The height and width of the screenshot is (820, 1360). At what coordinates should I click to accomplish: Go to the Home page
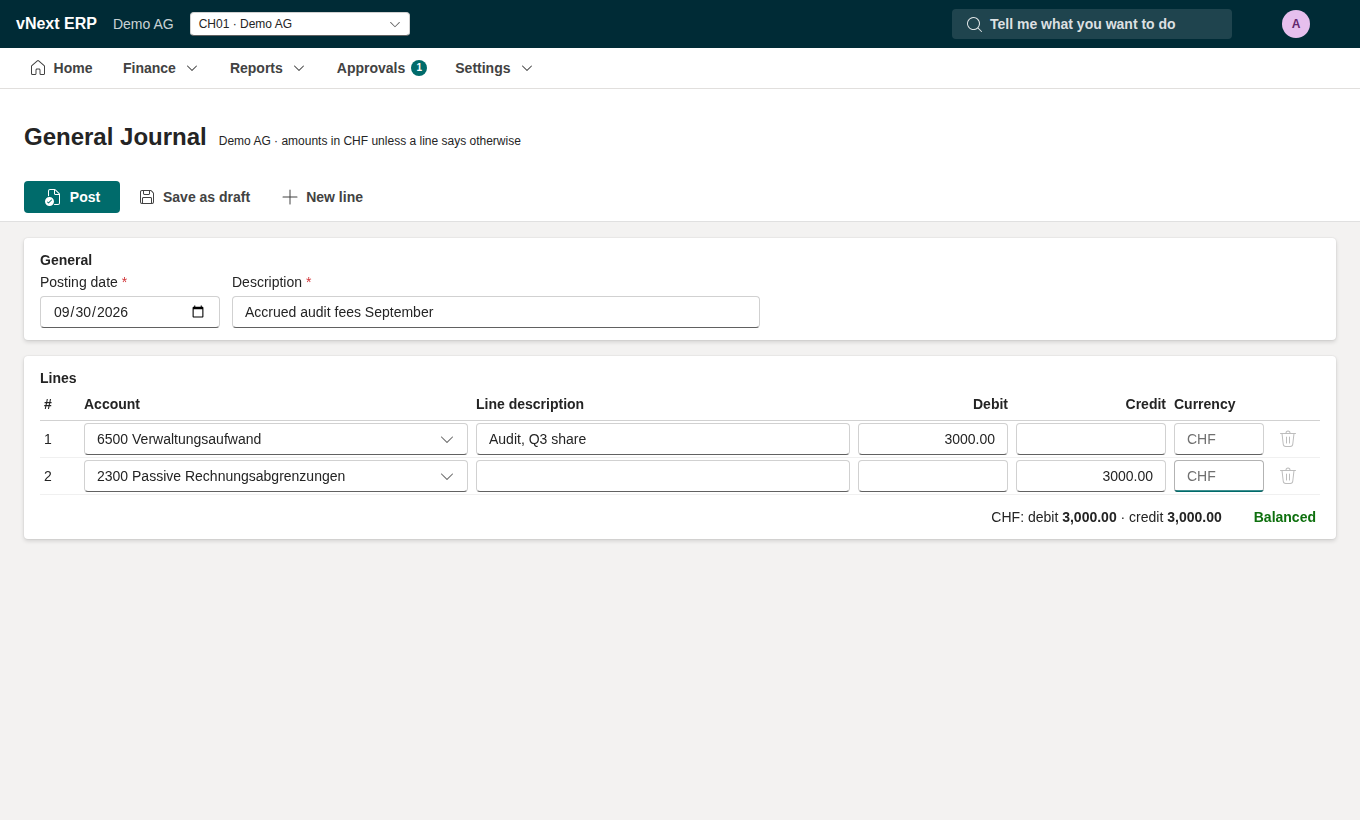click(61, 68)
